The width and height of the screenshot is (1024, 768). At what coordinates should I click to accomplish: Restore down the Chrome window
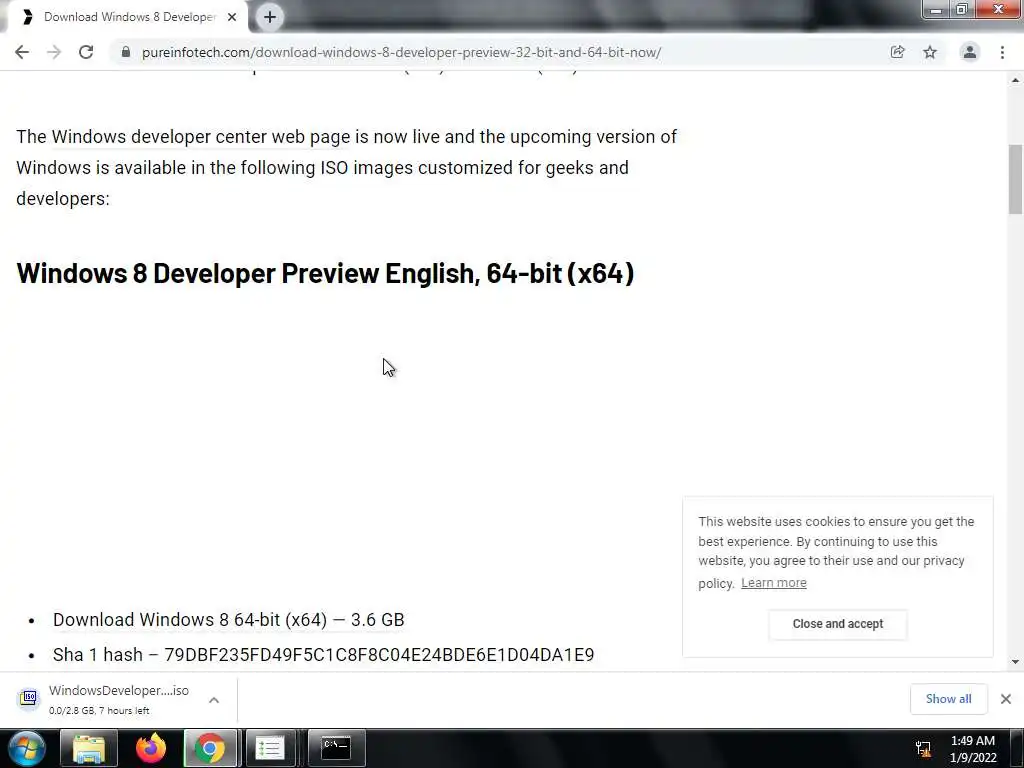coord(962,9)
